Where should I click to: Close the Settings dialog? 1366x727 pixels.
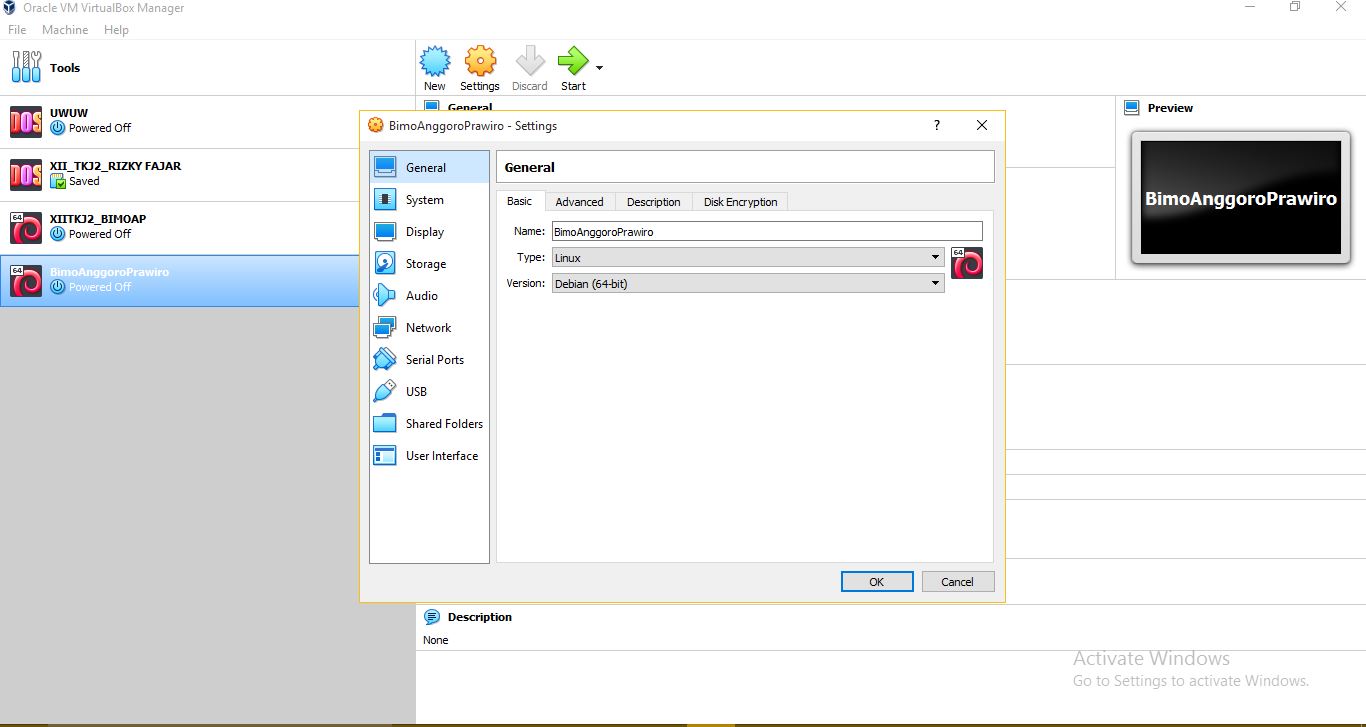point(982,125)
